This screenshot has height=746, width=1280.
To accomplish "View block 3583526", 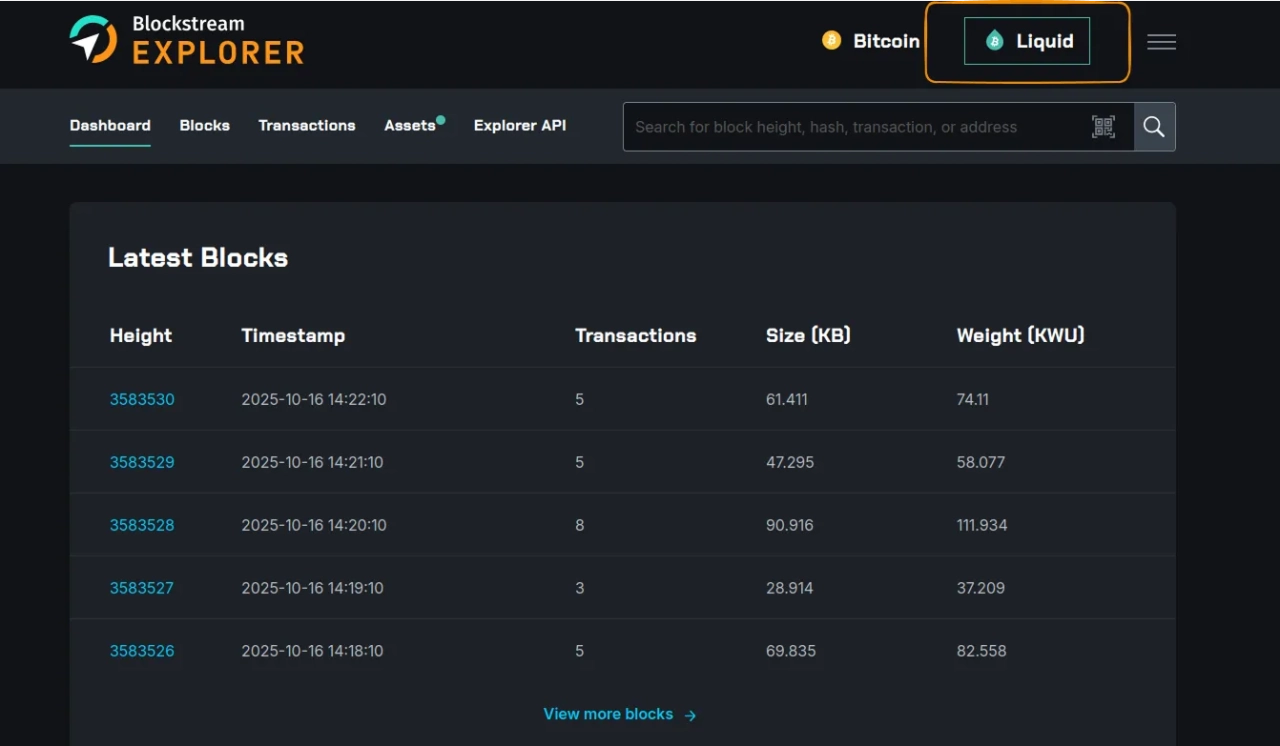I will 142,651.
